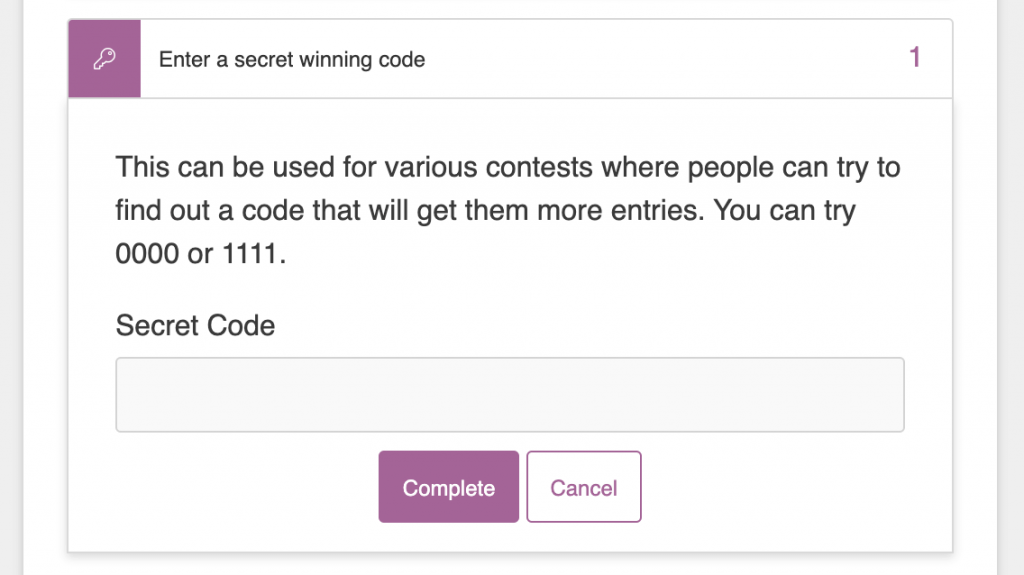Screen dimensions: 1024x575
Task: Select the Secret Code field label
Action: tap(195, 325)
